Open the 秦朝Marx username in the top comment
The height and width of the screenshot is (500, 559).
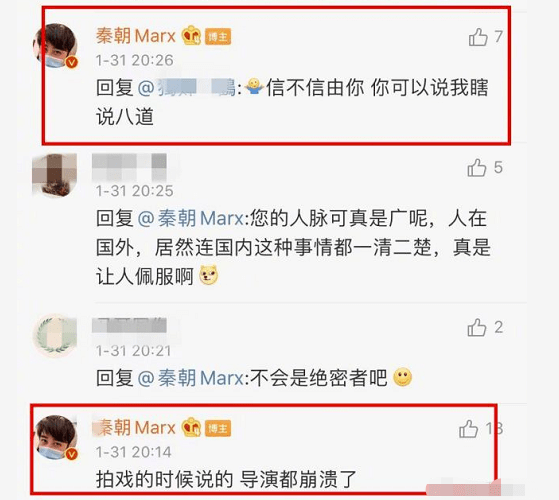pos(136,36)
